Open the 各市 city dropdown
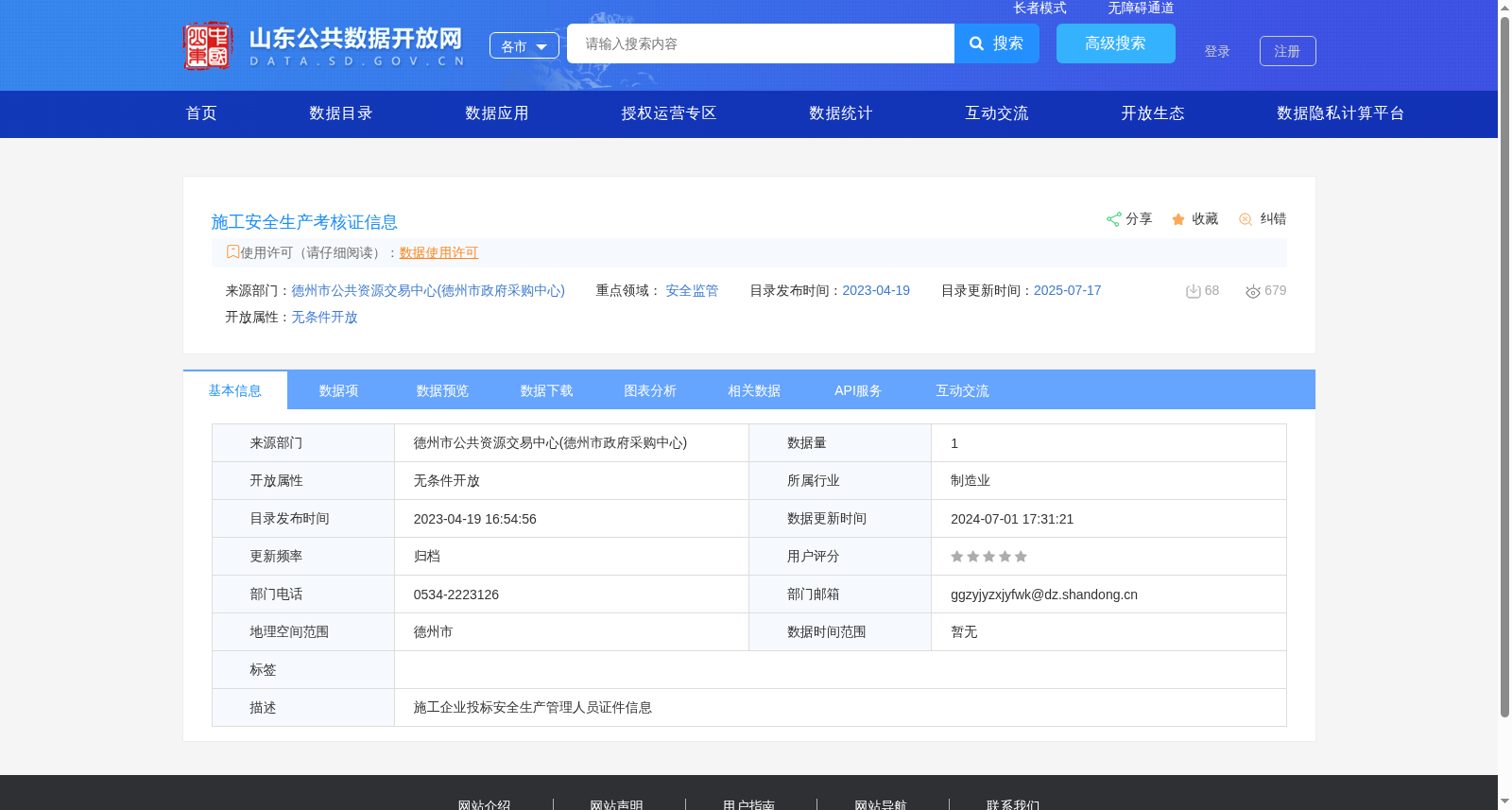 pyautogui.click(x=524, y=45)
